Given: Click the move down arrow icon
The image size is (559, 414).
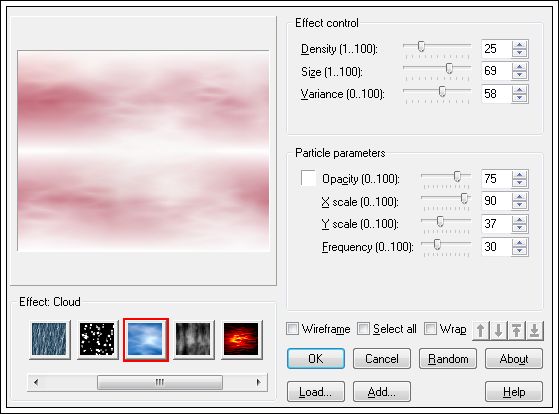Looking at the screenshot, I should pyautogui.click(x=498, y=331).
